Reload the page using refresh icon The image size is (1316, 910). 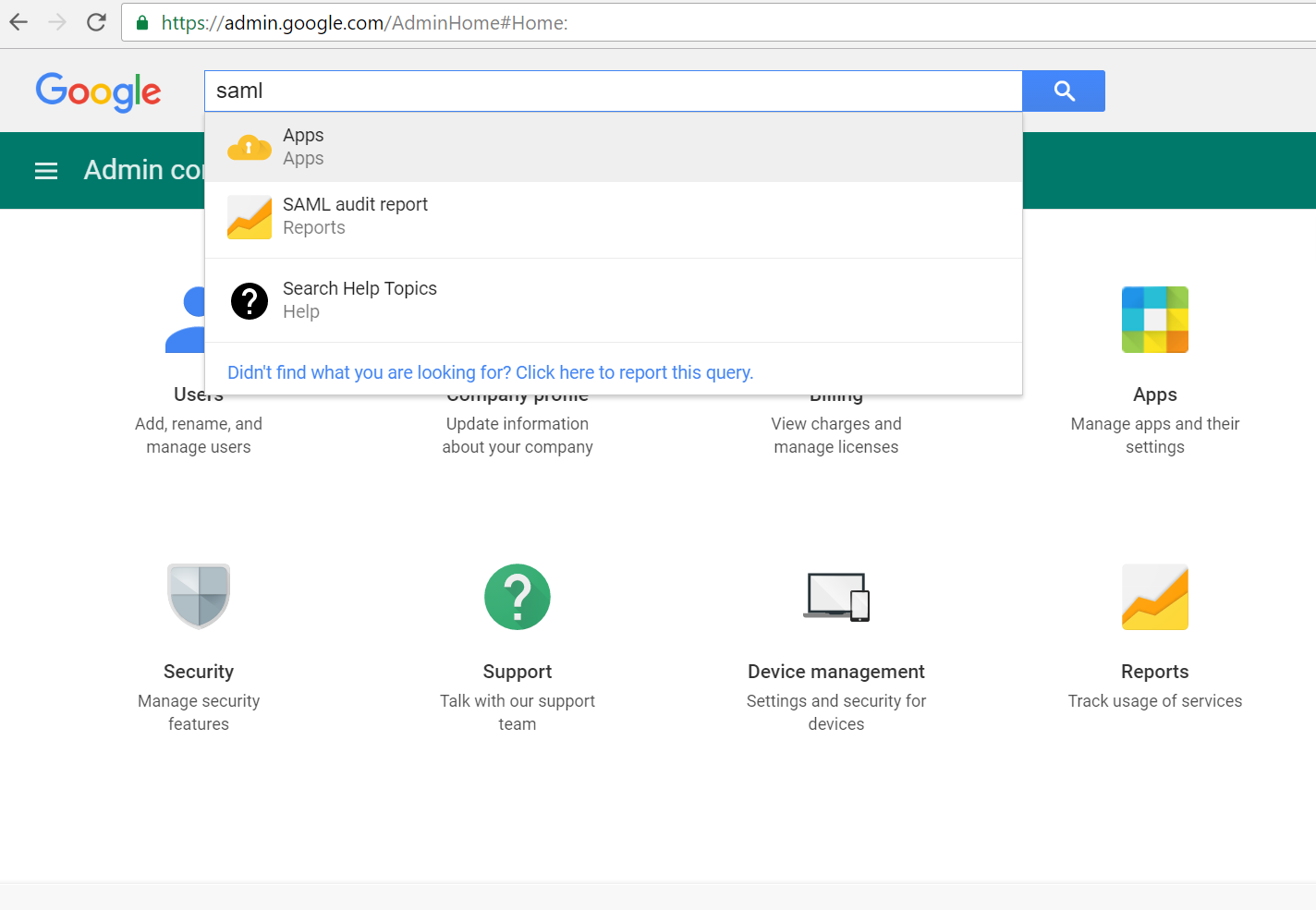pyautogui.click(x=95, y=22)
